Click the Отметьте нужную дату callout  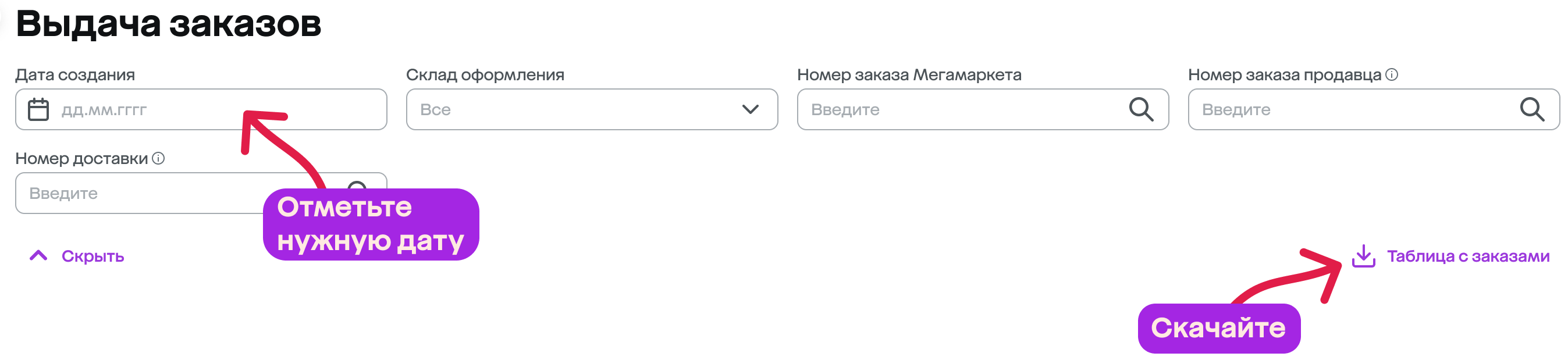click(371, 224)
